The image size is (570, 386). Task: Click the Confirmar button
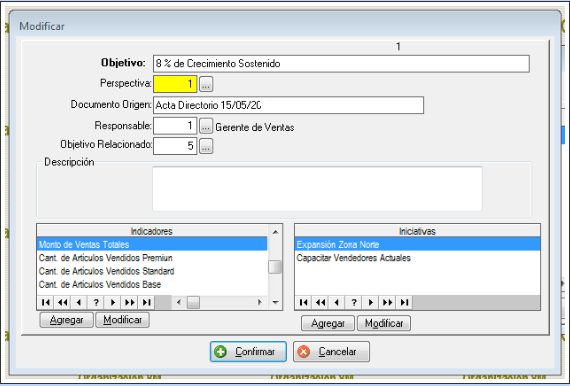[x=248, y=351]
